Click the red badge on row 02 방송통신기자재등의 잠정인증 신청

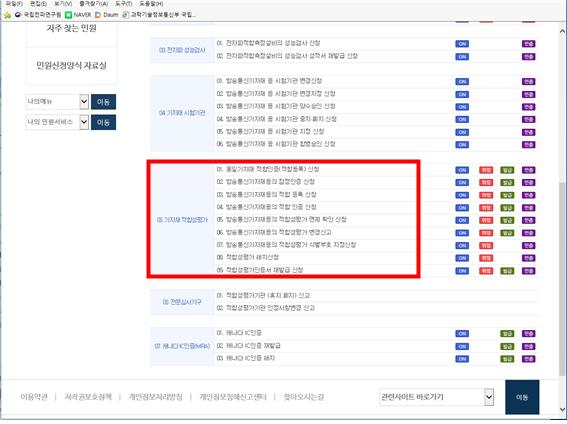click(486, 183)
